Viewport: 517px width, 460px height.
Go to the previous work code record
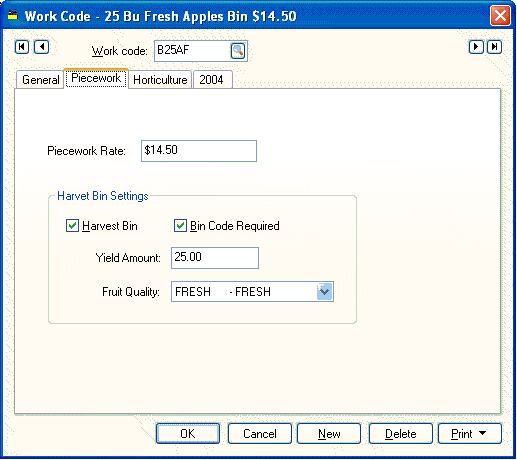tap(42, 47)
